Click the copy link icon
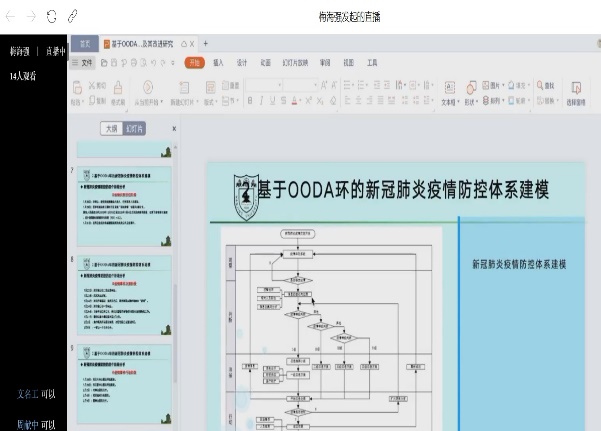The image size is (601, 431). pos(72,17)
